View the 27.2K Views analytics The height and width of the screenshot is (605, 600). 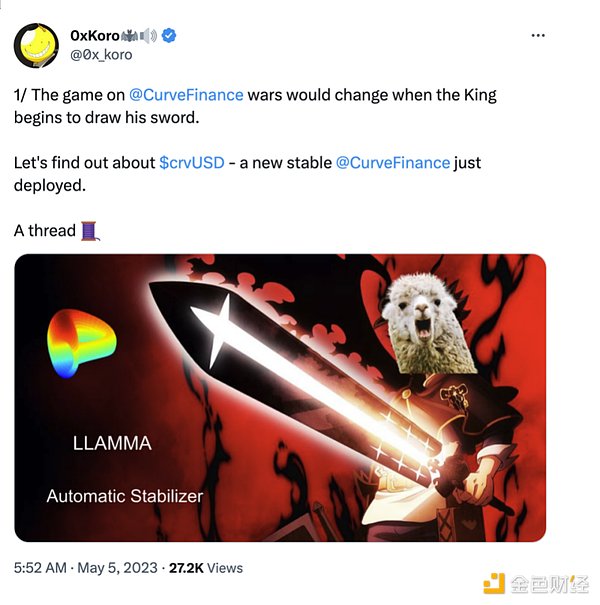click(x=206, y=568)
